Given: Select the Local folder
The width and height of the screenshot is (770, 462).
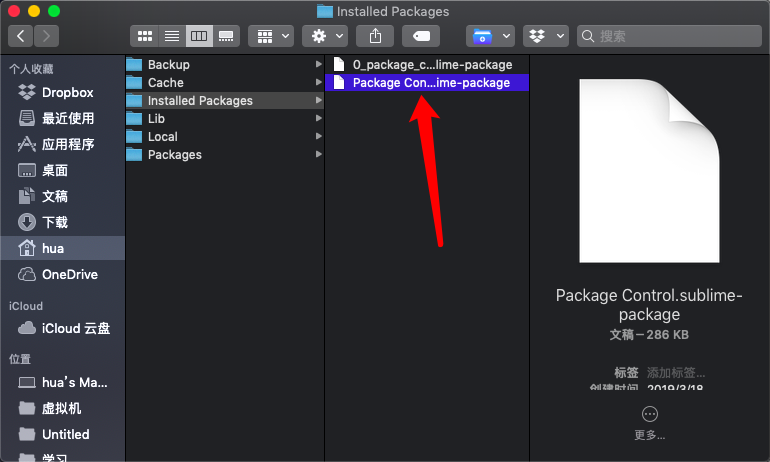Looking at the screenshot, I should point(225,136).
